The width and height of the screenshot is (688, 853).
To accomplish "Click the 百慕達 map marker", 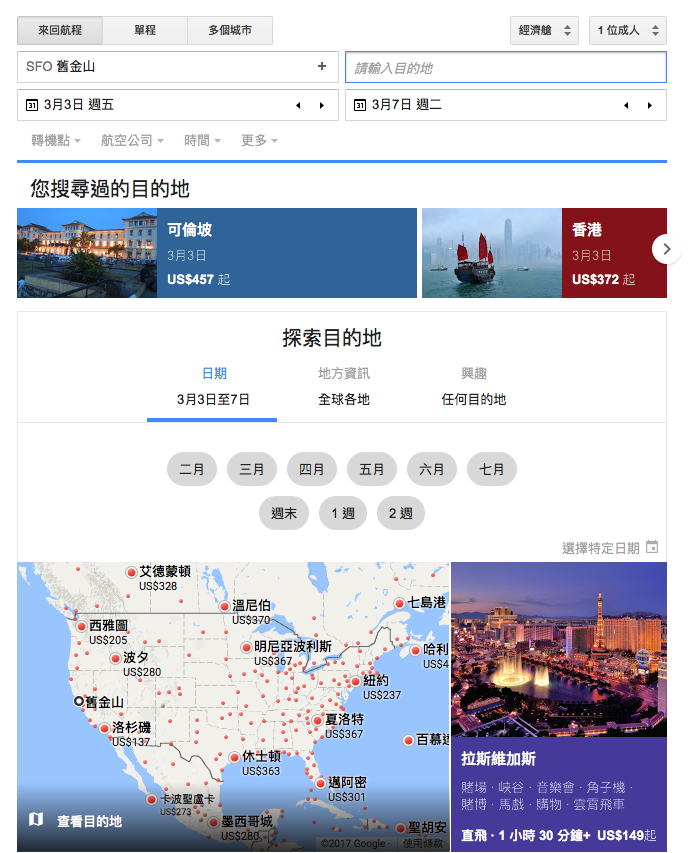I will [408, 740].
